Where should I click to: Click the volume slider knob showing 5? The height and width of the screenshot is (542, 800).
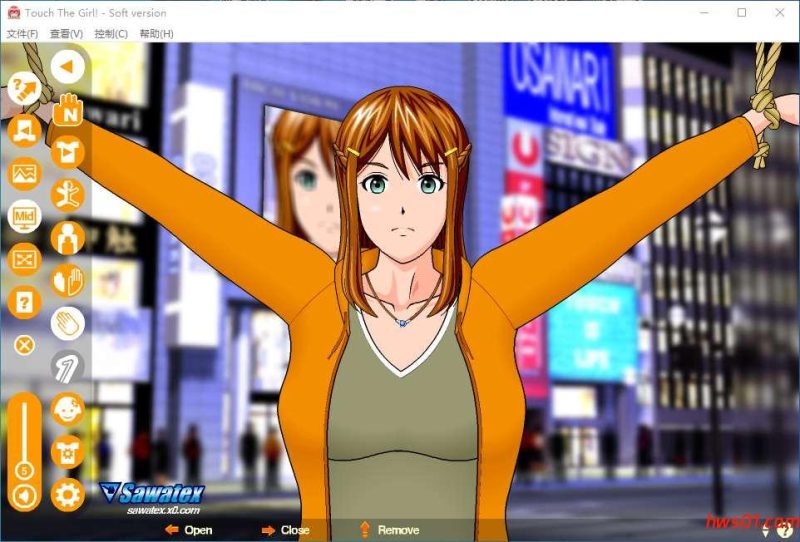tap(24, 470)
